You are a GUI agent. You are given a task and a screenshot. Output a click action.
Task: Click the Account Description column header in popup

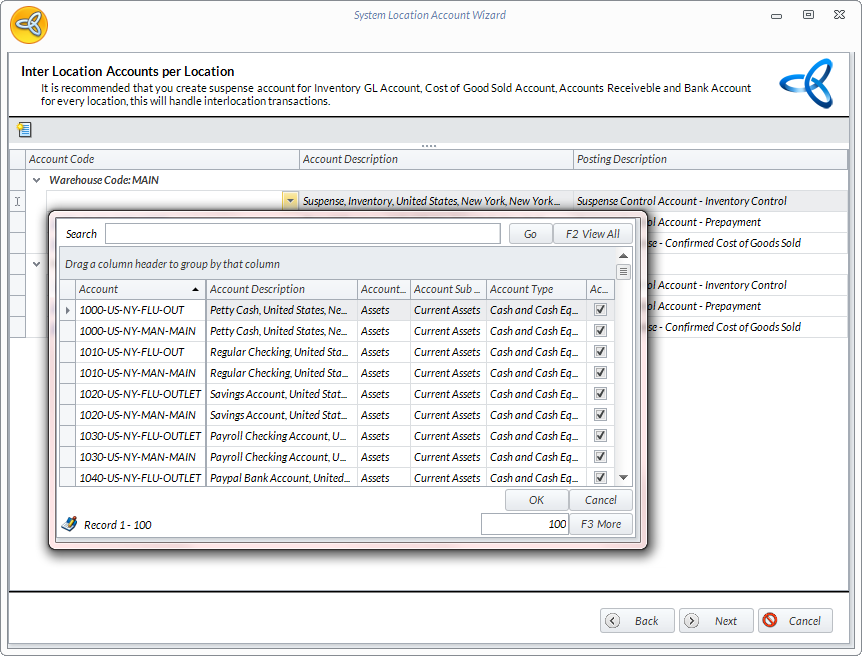(281, 289)
